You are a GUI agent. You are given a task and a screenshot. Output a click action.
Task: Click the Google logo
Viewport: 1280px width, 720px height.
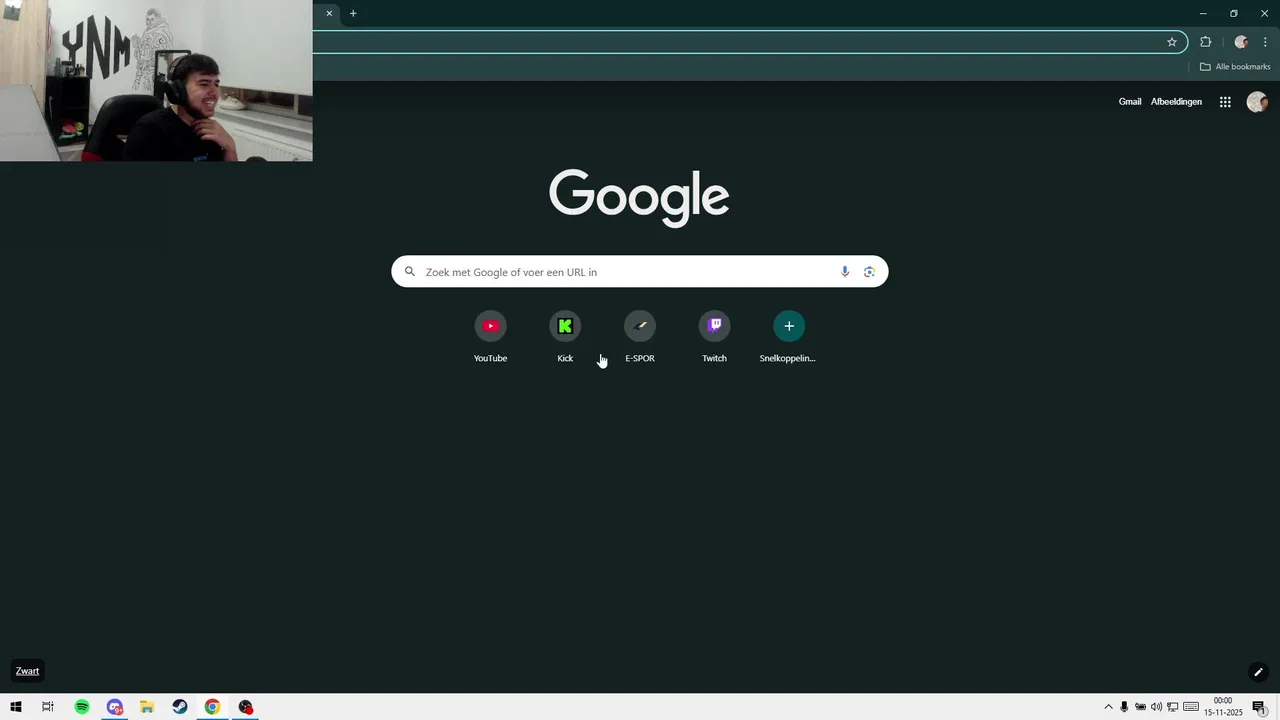(x=639, y=197)
